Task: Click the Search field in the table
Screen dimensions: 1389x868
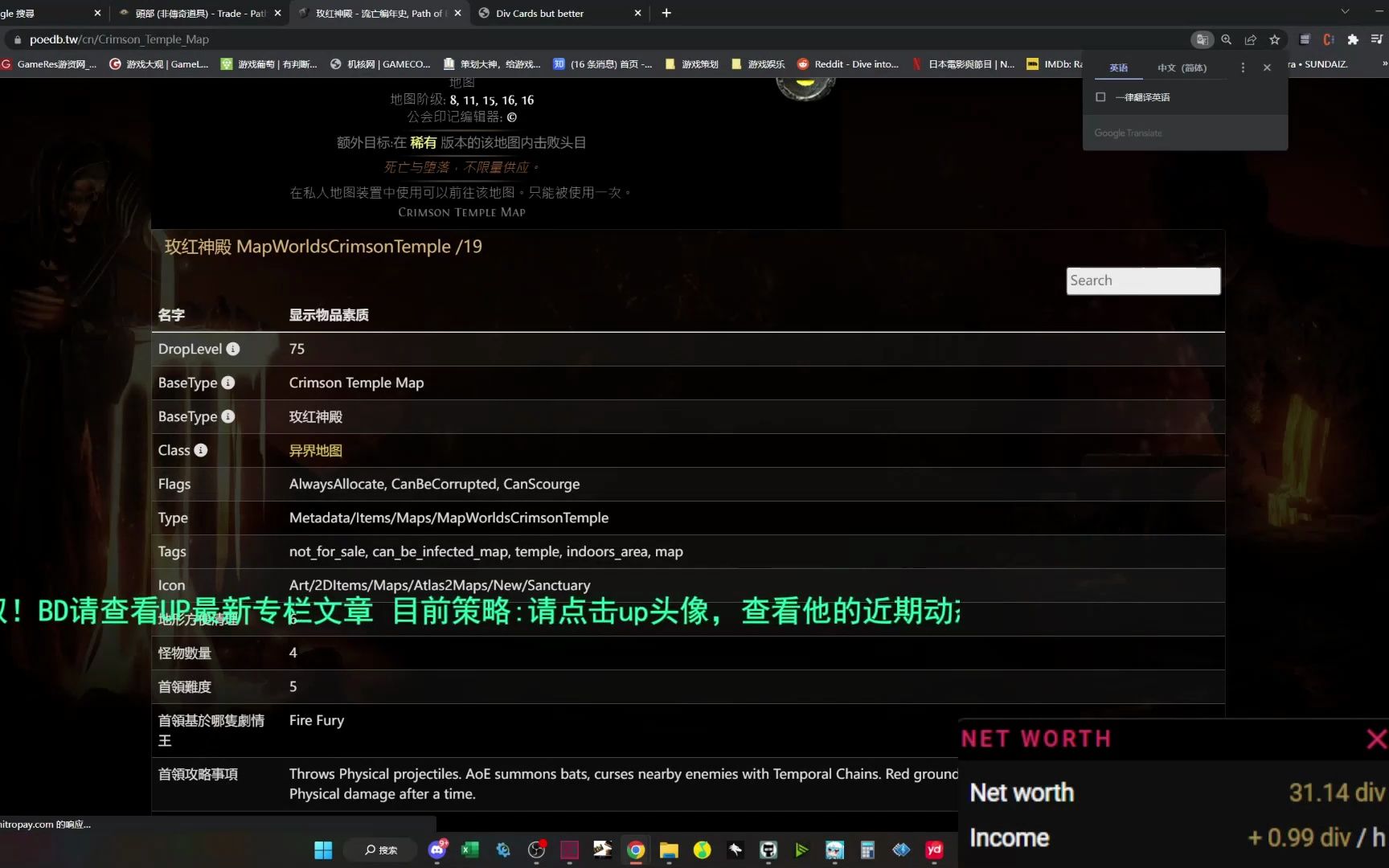Action: pyautogui.click(x=1143, y=280)
